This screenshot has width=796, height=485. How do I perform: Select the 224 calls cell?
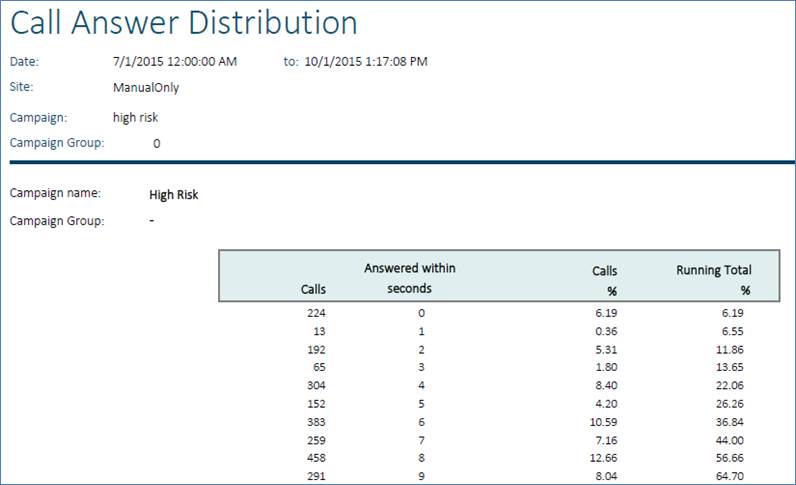pyautogui.click(x=315, y=312)
